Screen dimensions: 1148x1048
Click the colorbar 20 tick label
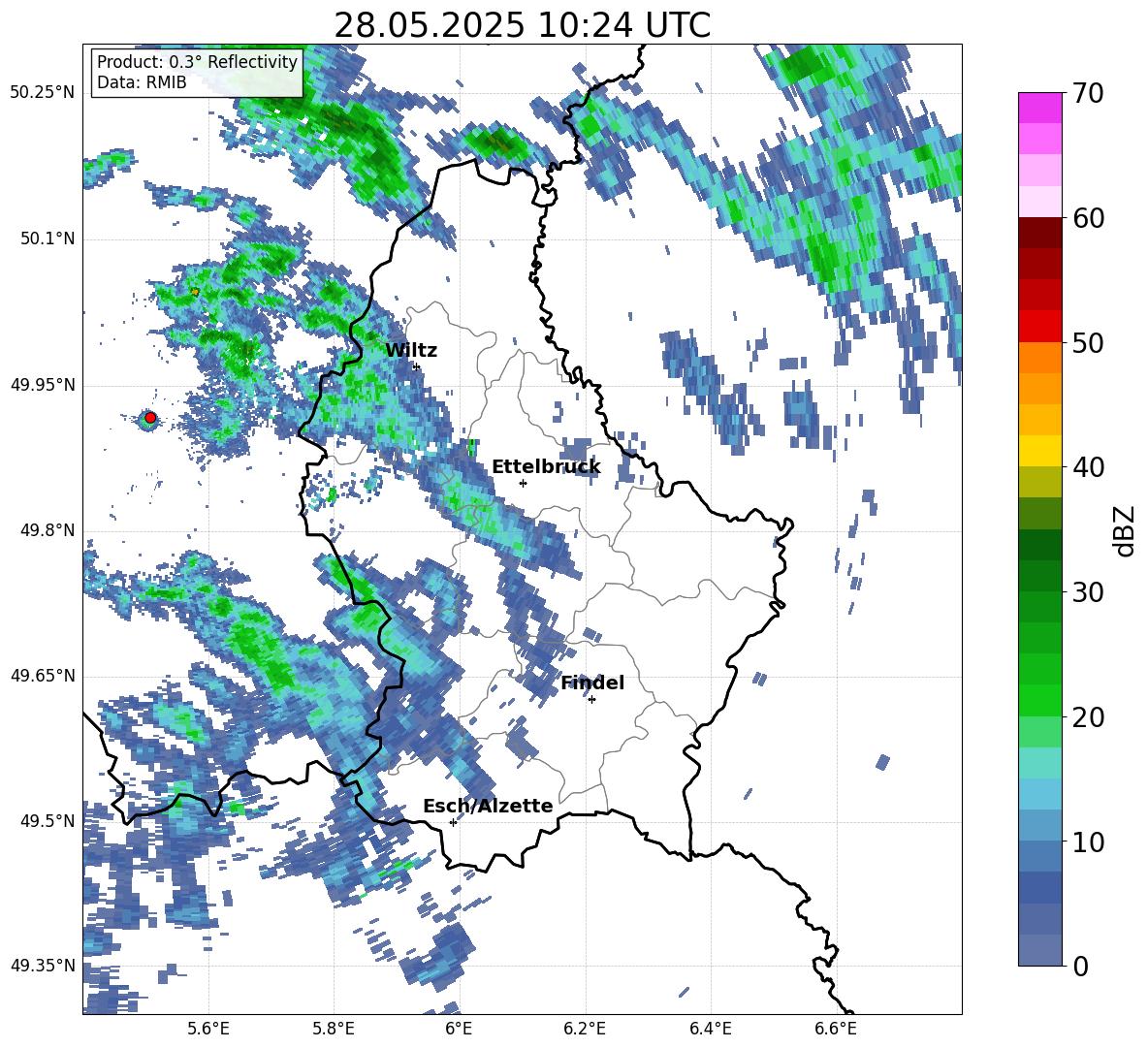[1088, 717]
